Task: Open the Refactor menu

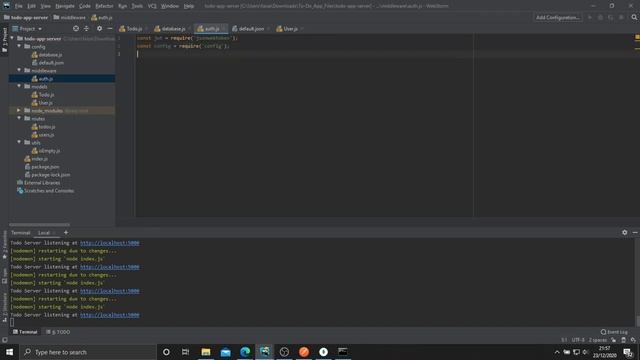Action: tap(104, 6)
